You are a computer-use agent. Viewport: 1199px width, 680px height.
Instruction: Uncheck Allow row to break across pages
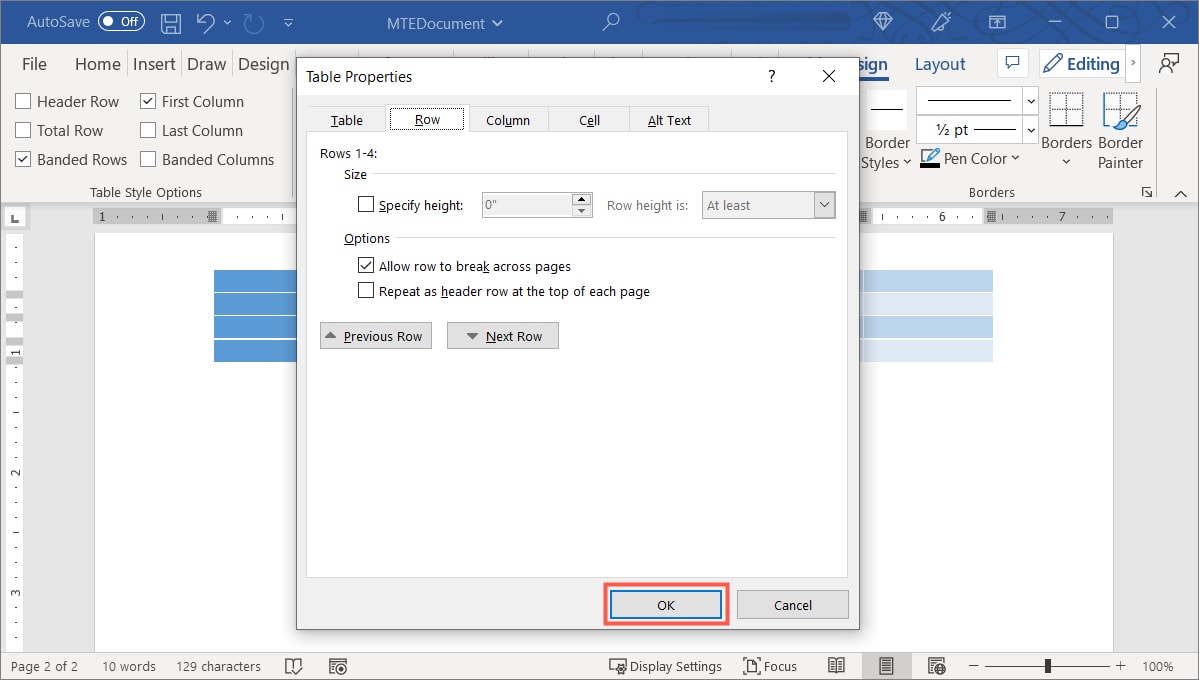click(366, 265)
